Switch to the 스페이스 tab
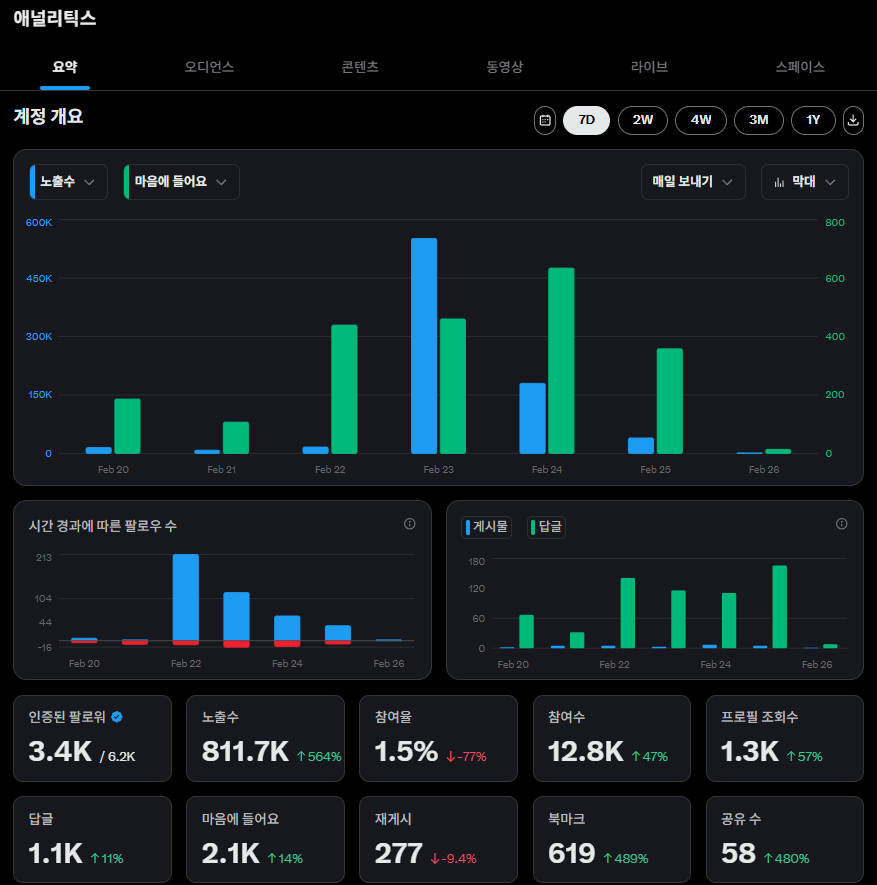Screen dimensions: 877x885 coord(800,67)
